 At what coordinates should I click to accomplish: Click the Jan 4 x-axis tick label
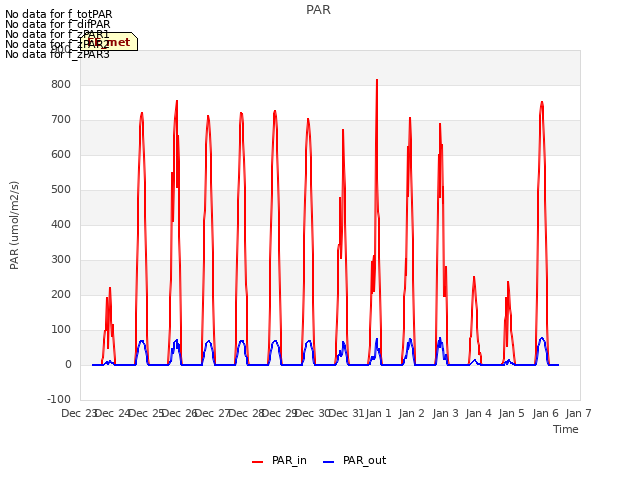click(x=478, y=413)
